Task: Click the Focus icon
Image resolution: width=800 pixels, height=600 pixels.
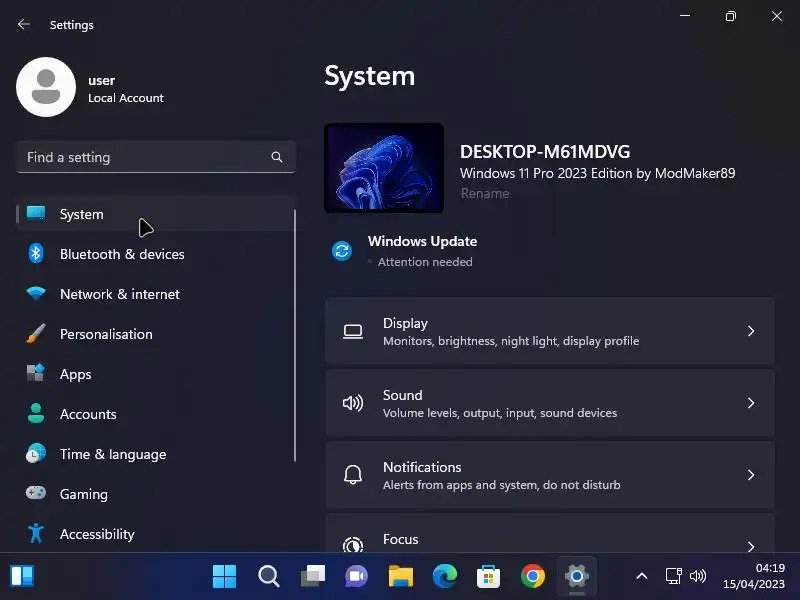Action: [x=353, y=545]
